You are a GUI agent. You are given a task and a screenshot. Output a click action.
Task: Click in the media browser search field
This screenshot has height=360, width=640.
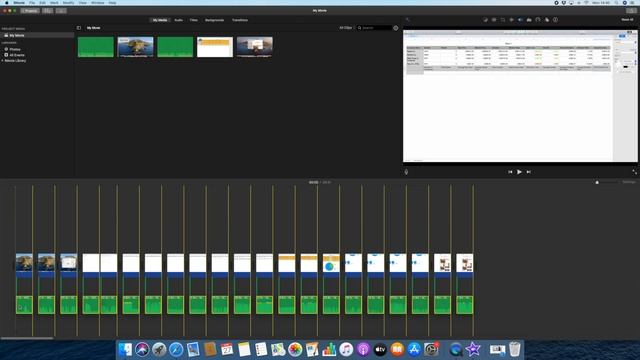coord(374,28)
